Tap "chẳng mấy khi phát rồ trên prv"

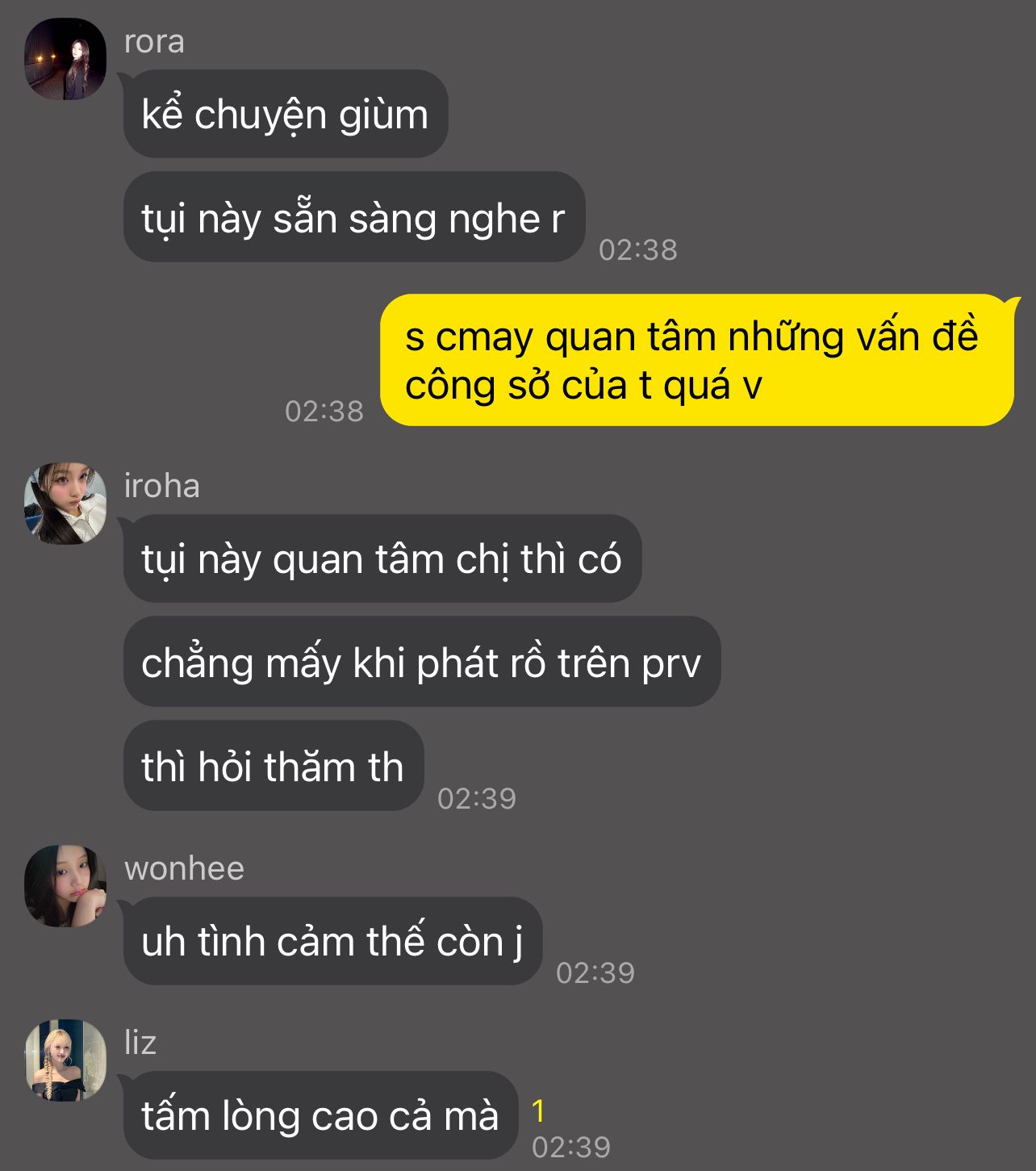pyautogui.click(x=422, y=662)
